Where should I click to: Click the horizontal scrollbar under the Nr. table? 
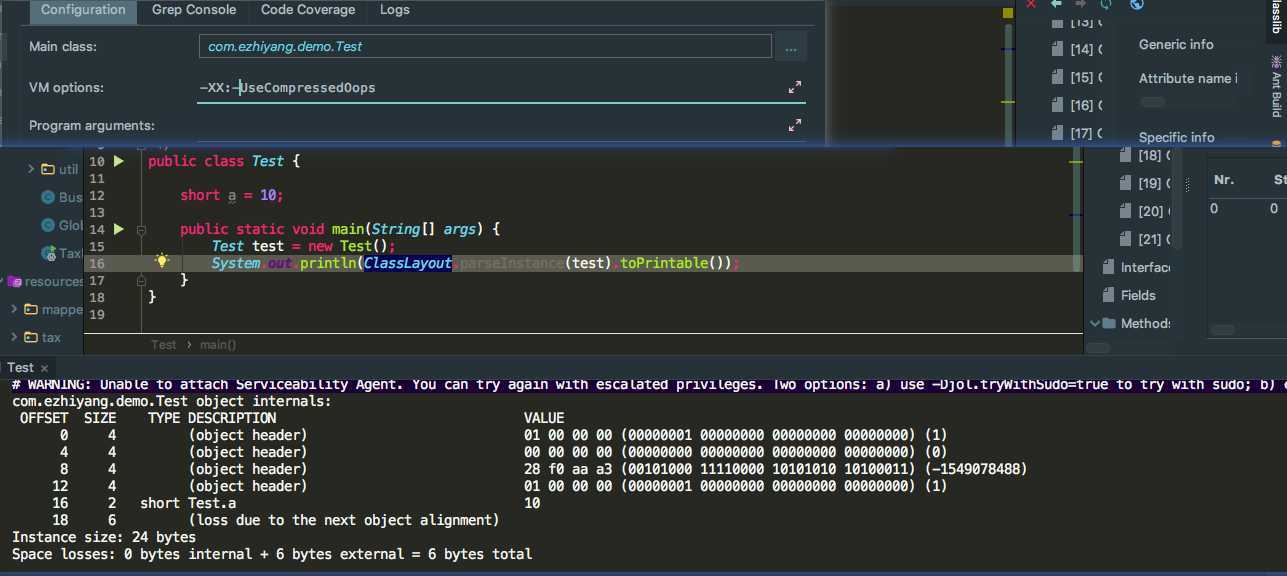(x=1222, y=330)
